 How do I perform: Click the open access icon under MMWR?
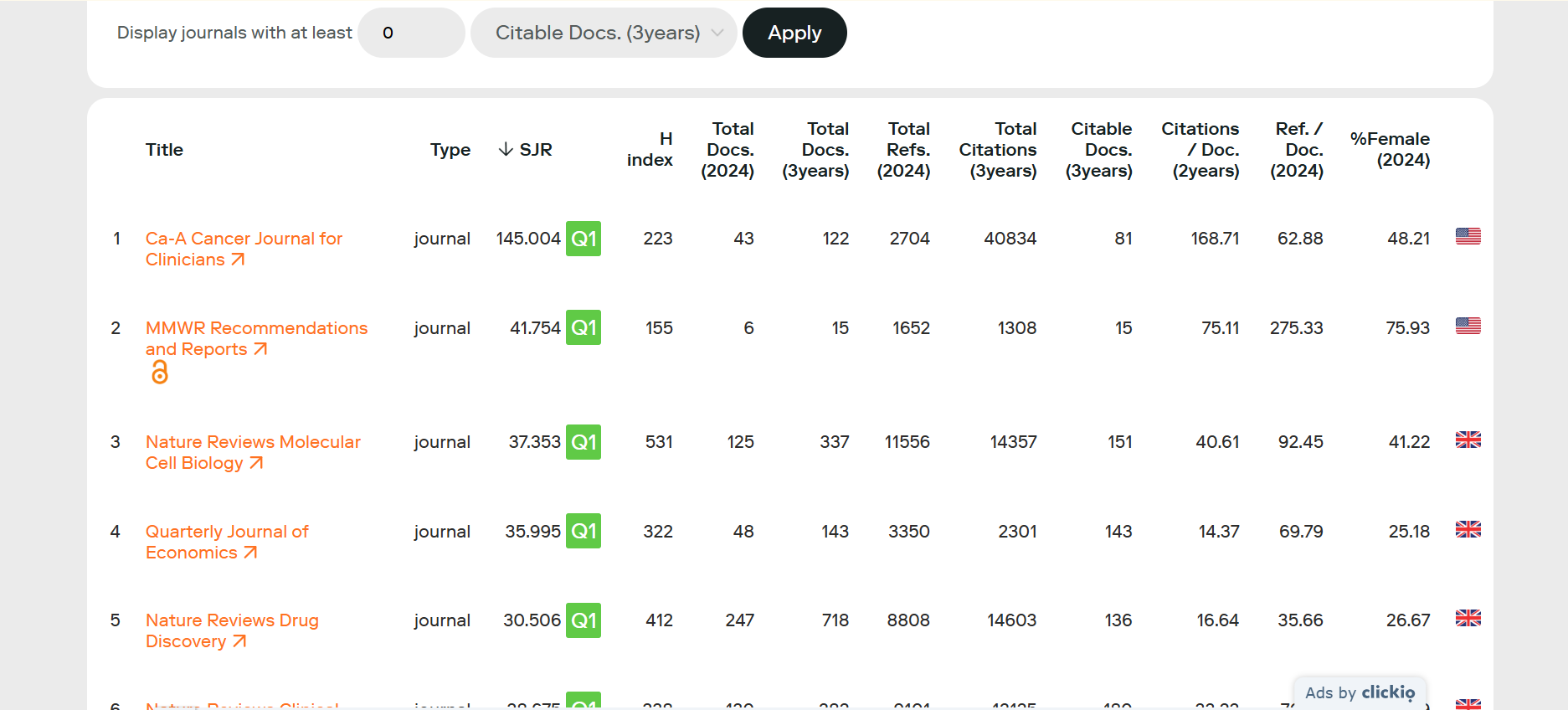pos(159,373)
